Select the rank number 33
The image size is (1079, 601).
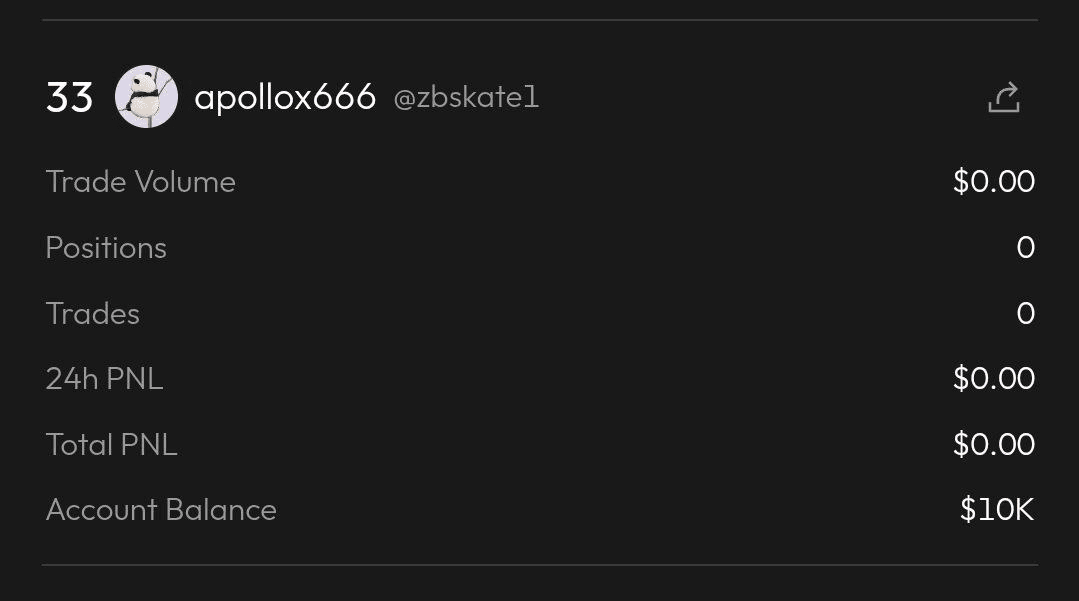[70, 98]
